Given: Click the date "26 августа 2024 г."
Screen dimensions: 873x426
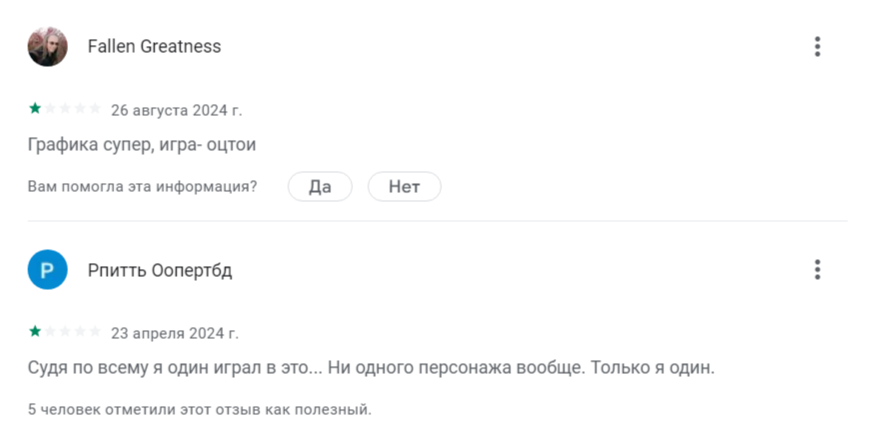Looking at the screenshot, I should point(176,110).
